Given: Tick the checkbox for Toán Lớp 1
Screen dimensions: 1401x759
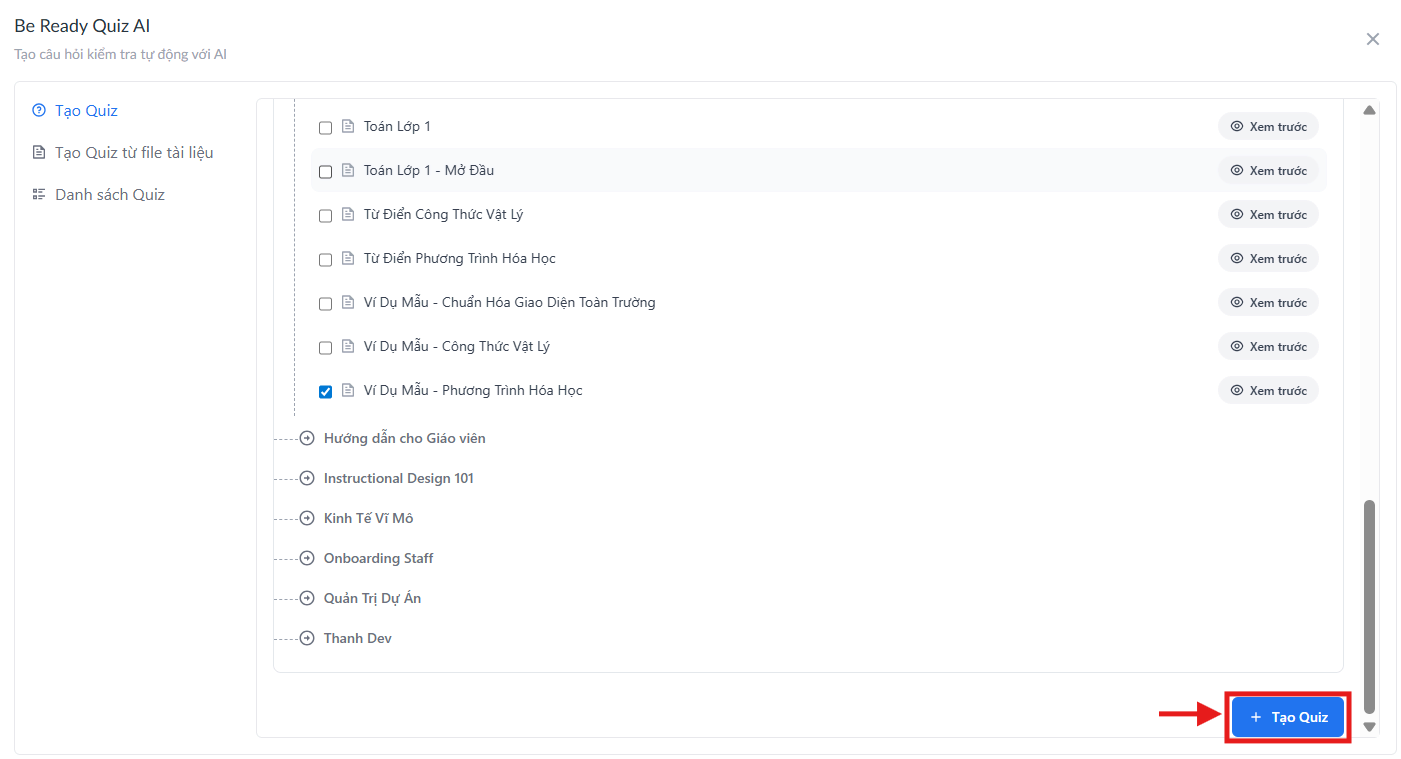Looking at the screenshot, I should pos(325,128).
